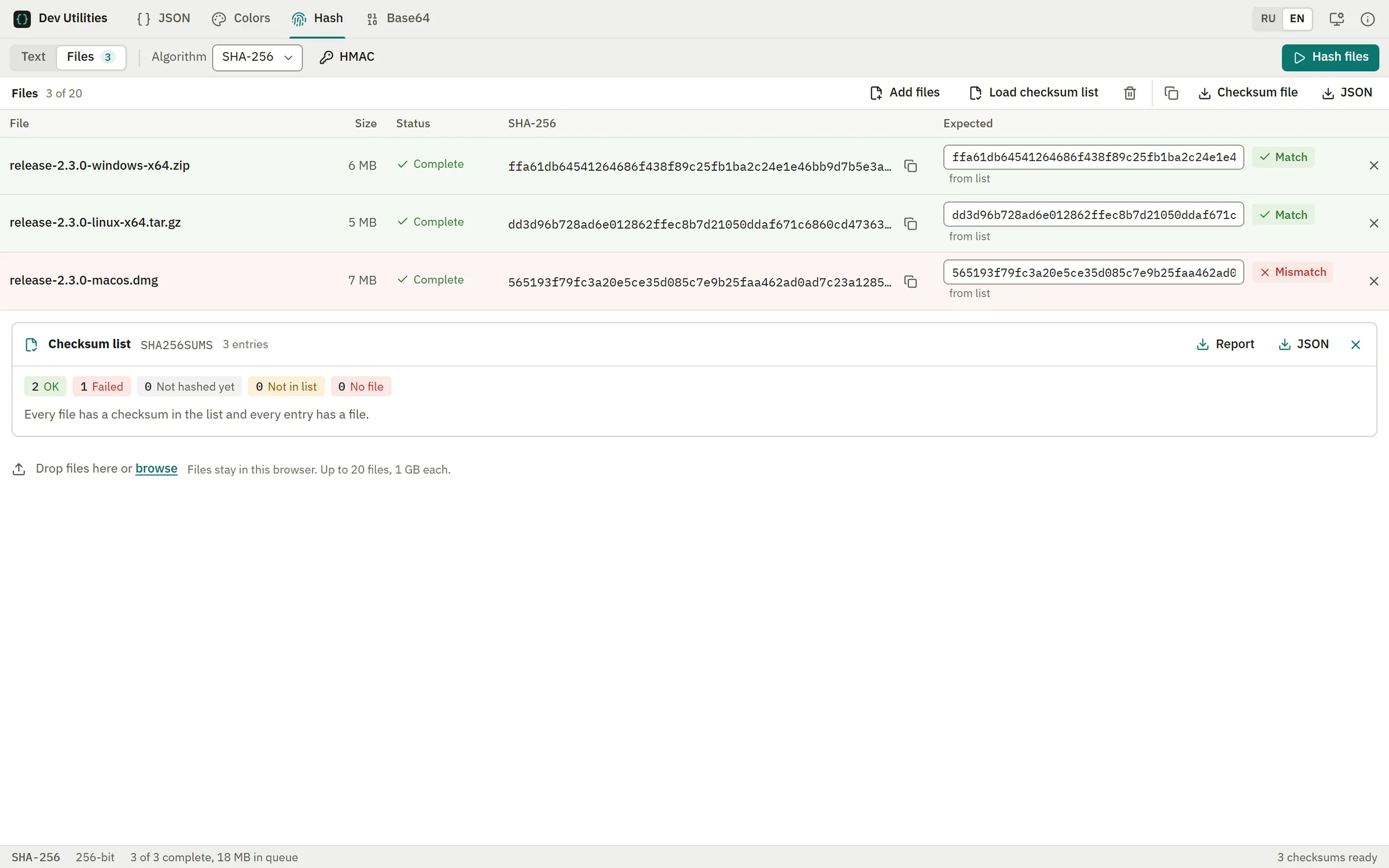Screen dimensions: 1389x868
Task: Click expected hash field for linux-x64.tar.gz
Action: point(1093,215)
